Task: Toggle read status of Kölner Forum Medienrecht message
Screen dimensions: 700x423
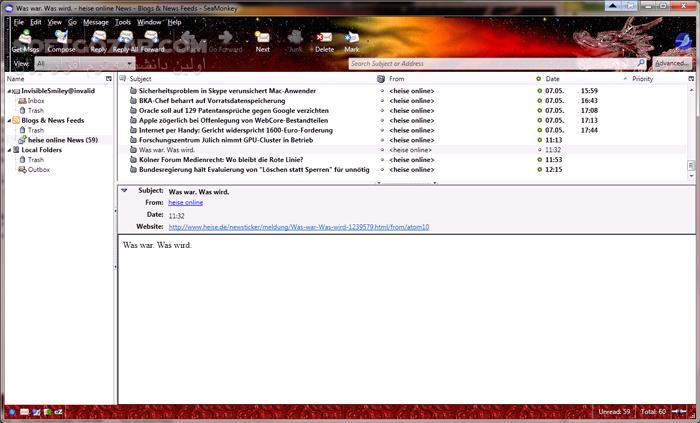Action: coord(540,159)
